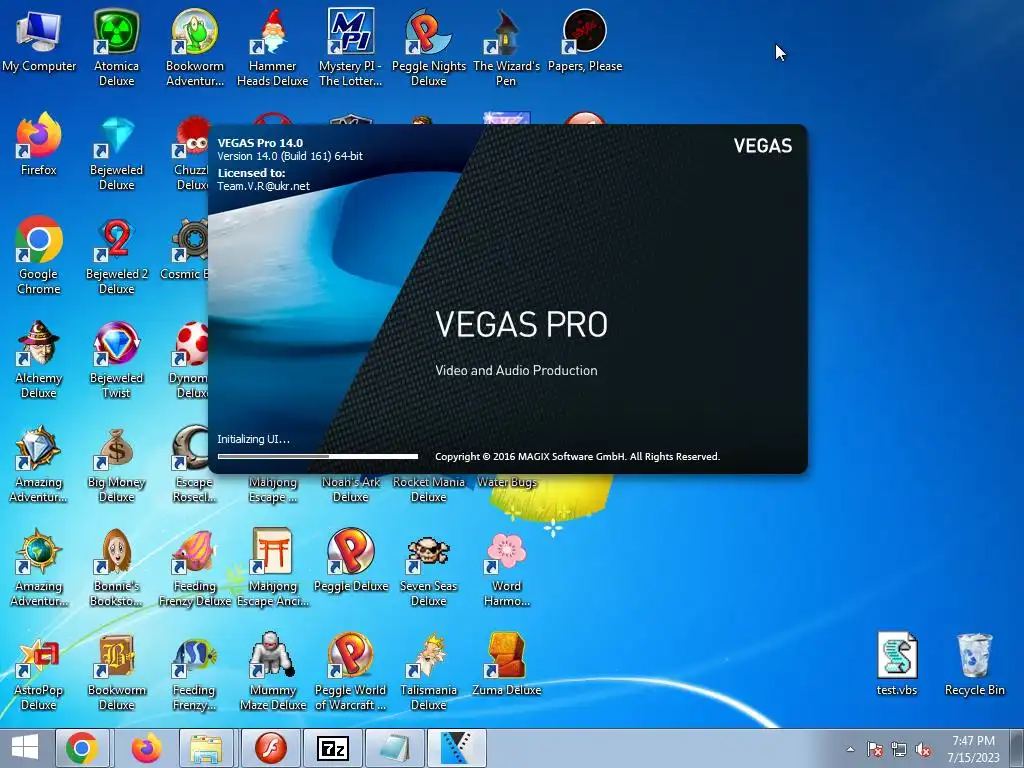Select the Firefox desktop shortcut

point(39,145)
